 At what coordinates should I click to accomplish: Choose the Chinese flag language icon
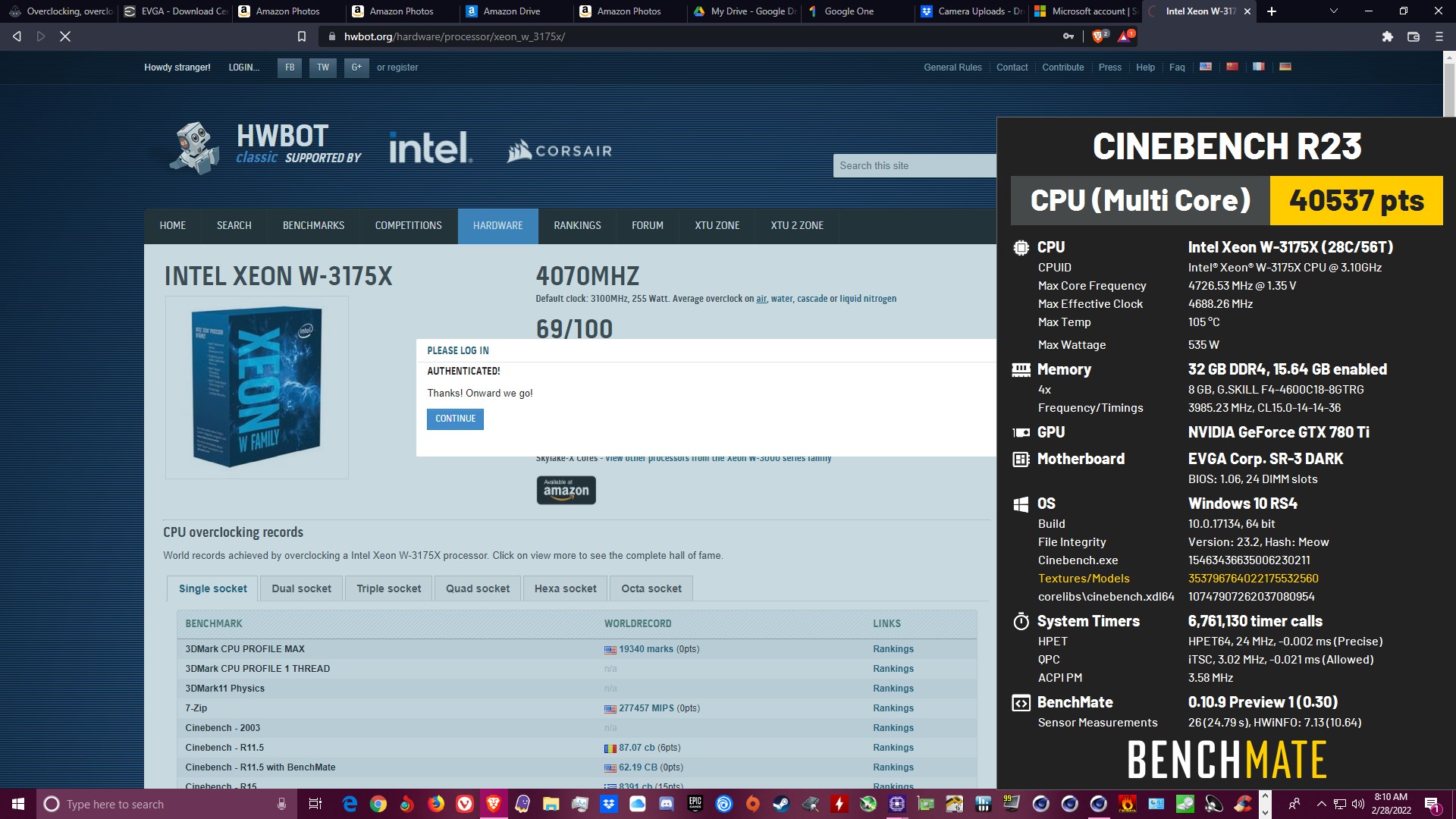click(1232, 67)
